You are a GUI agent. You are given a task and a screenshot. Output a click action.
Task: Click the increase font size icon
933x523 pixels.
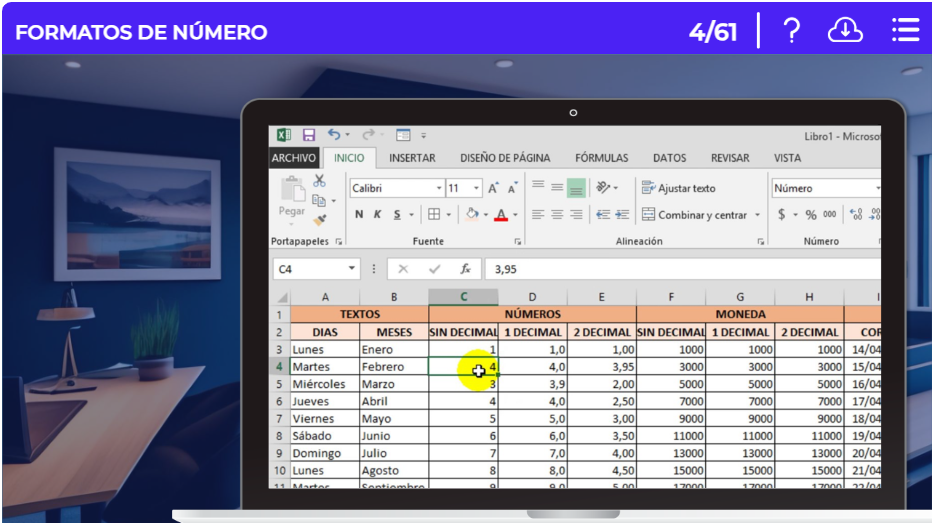(494, 188)
